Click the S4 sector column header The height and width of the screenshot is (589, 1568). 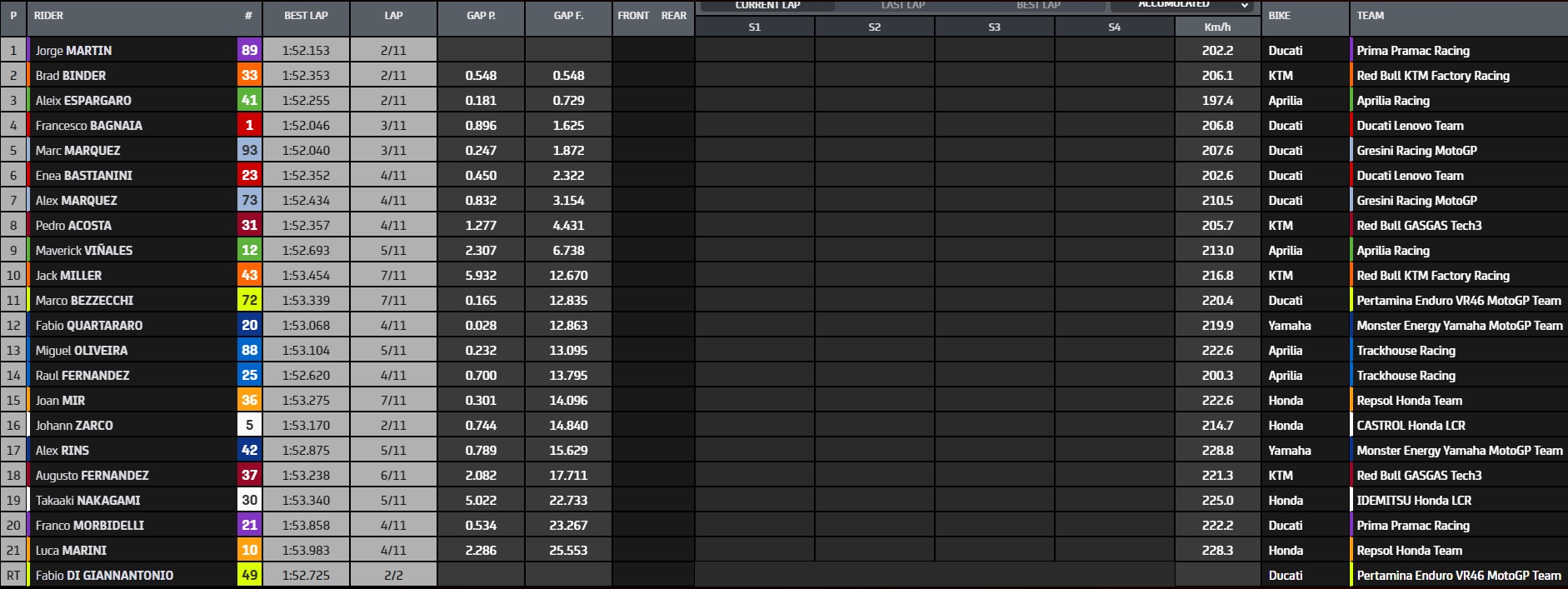click(1114, 27)
